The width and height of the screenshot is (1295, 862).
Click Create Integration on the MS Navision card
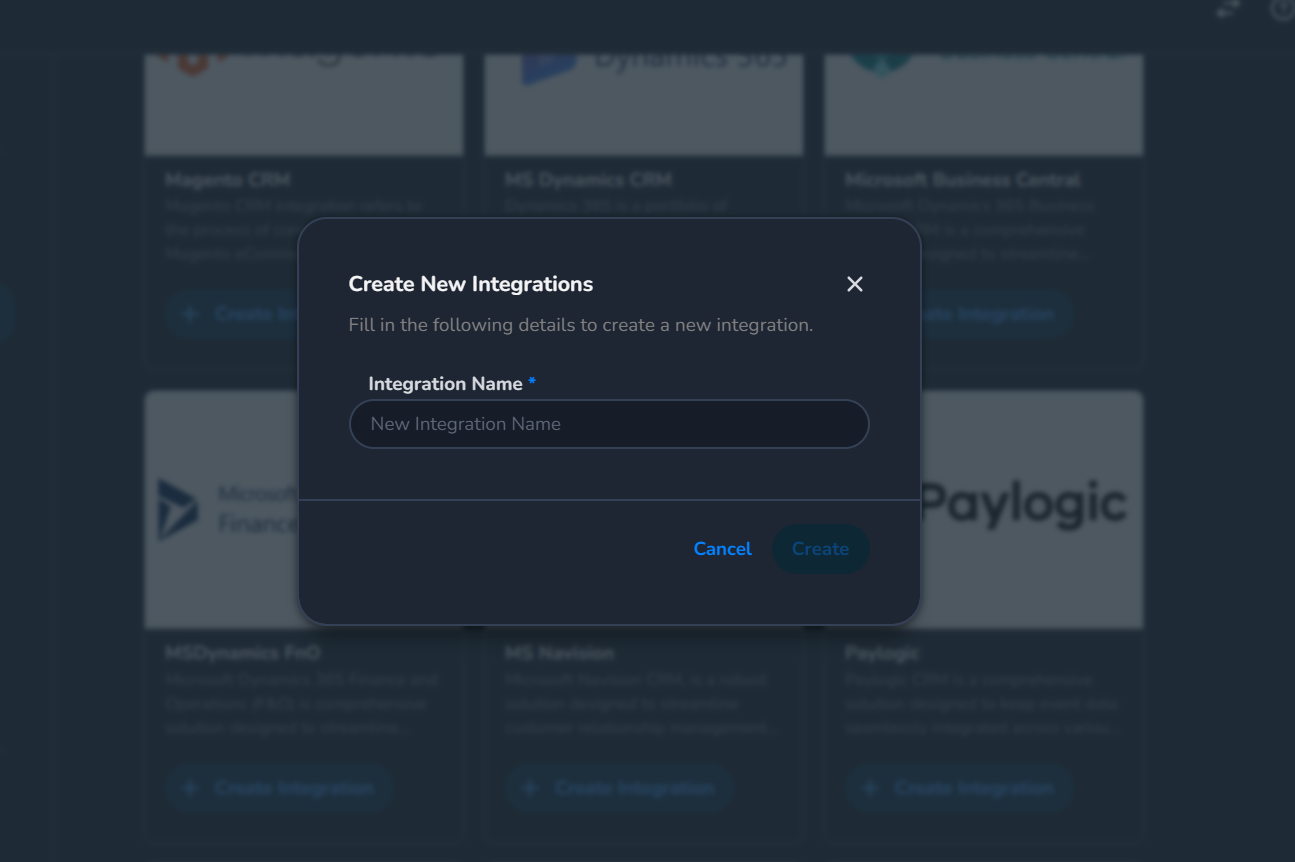tap(620, 788)
